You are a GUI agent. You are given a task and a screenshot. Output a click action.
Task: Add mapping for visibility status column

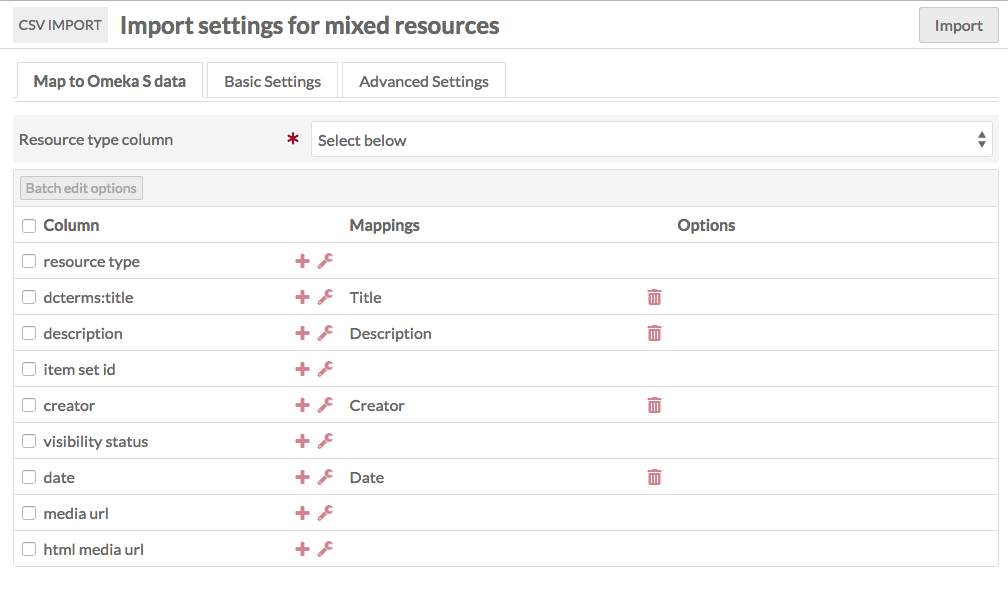pyautogui.click(x=302, y=441)
